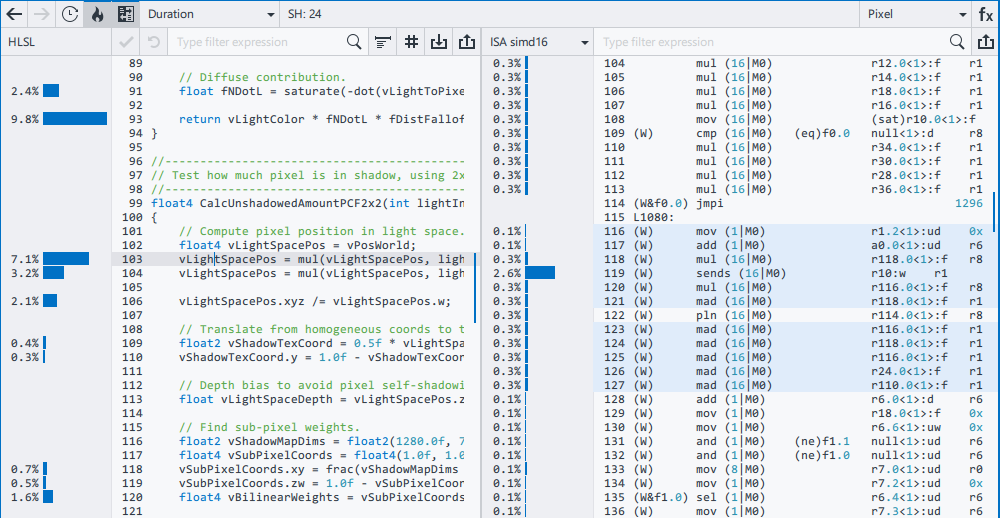The height and width of the screenshot is (518, 1000).
Task: Click the export icon in ISA panel
Action: click(x=985, y=42)
